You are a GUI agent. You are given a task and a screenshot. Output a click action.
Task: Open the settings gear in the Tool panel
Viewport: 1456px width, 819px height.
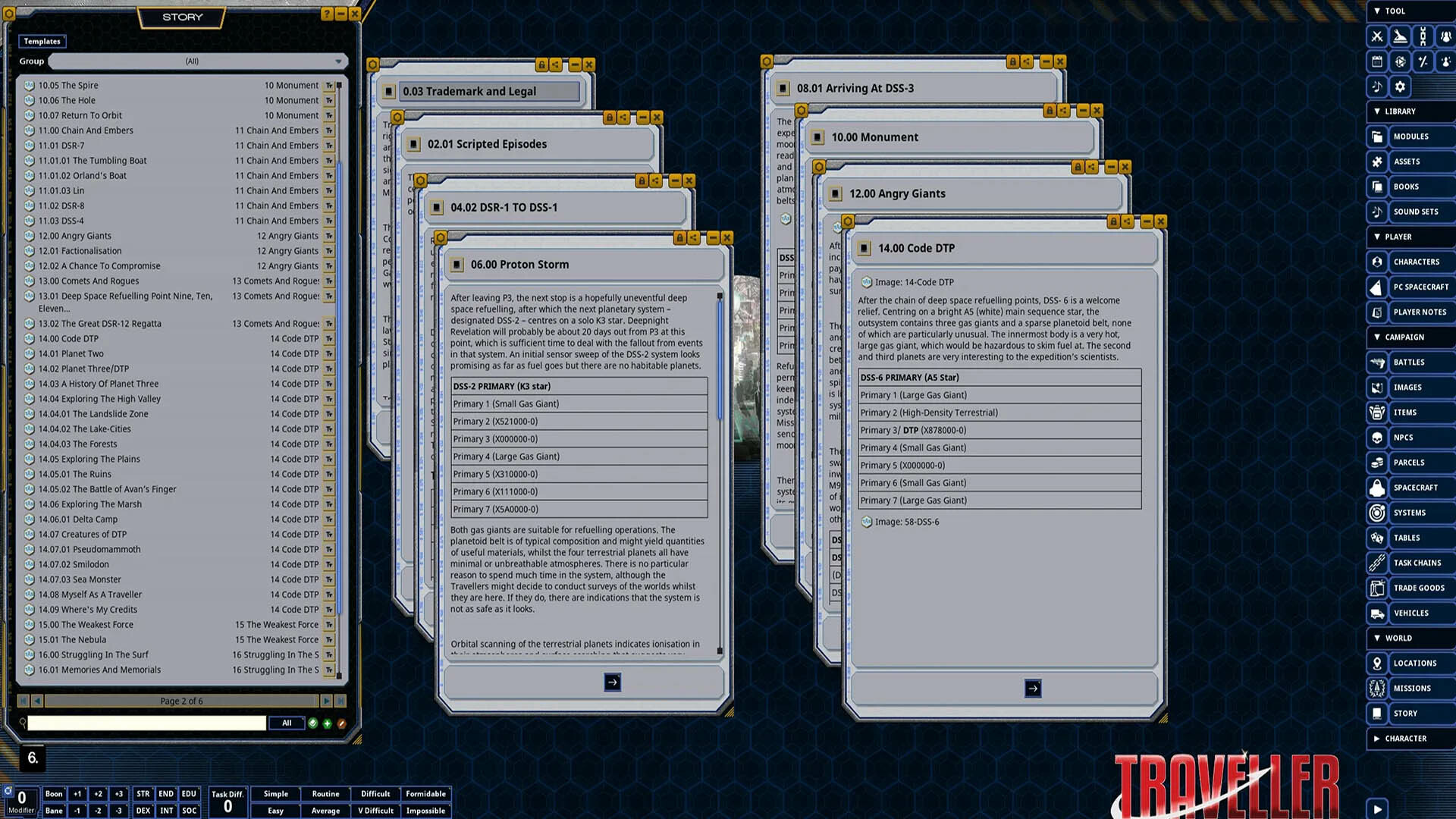click(1399, 86)
